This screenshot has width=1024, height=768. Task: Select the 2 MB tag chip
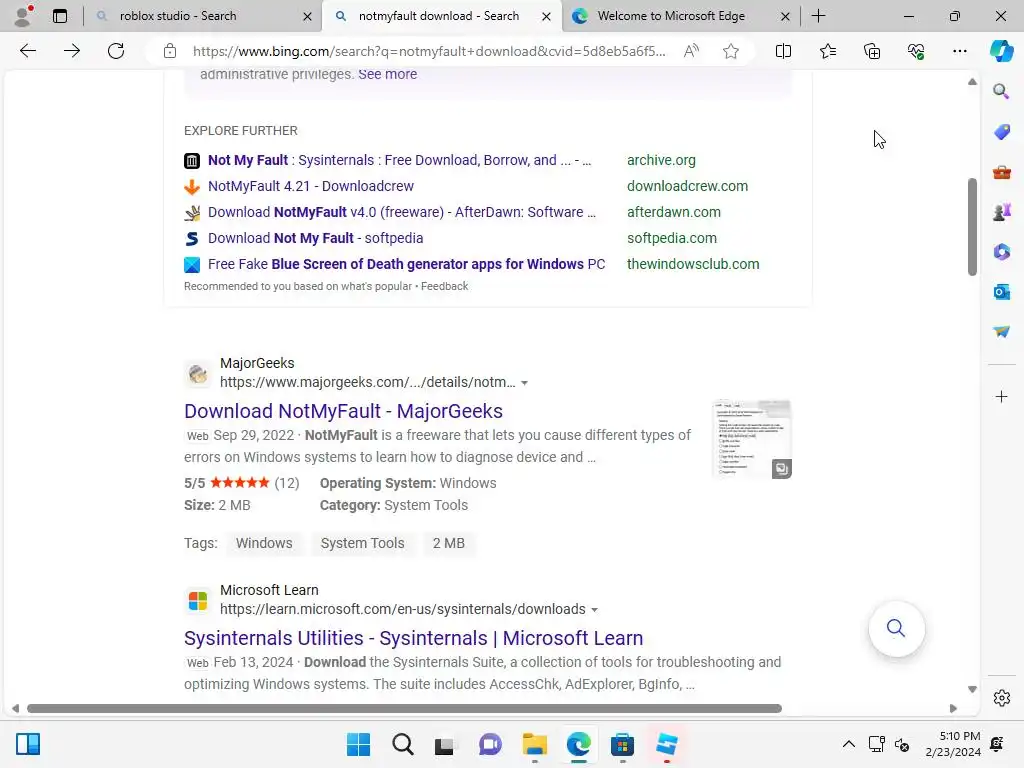449,543
